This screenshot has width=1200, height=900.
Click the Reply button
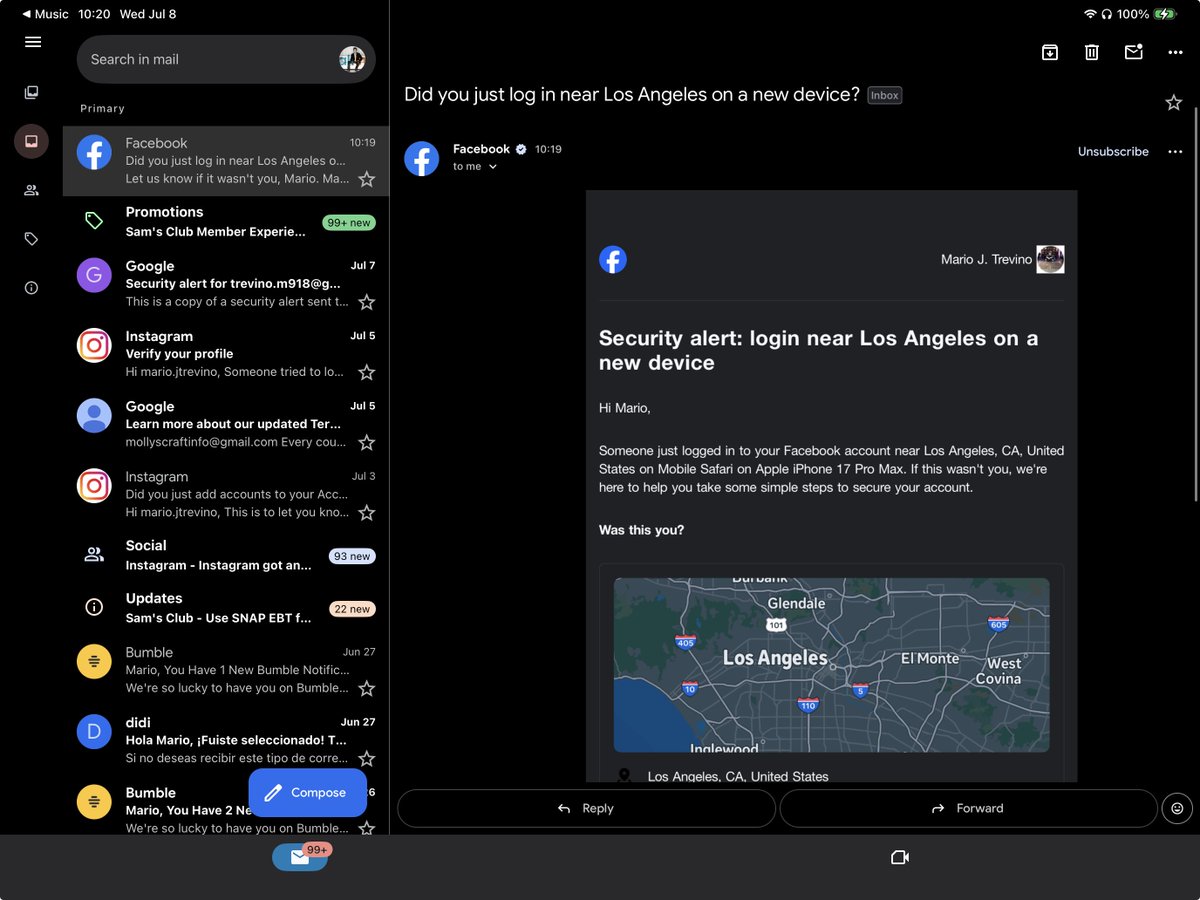pos(586,808)
